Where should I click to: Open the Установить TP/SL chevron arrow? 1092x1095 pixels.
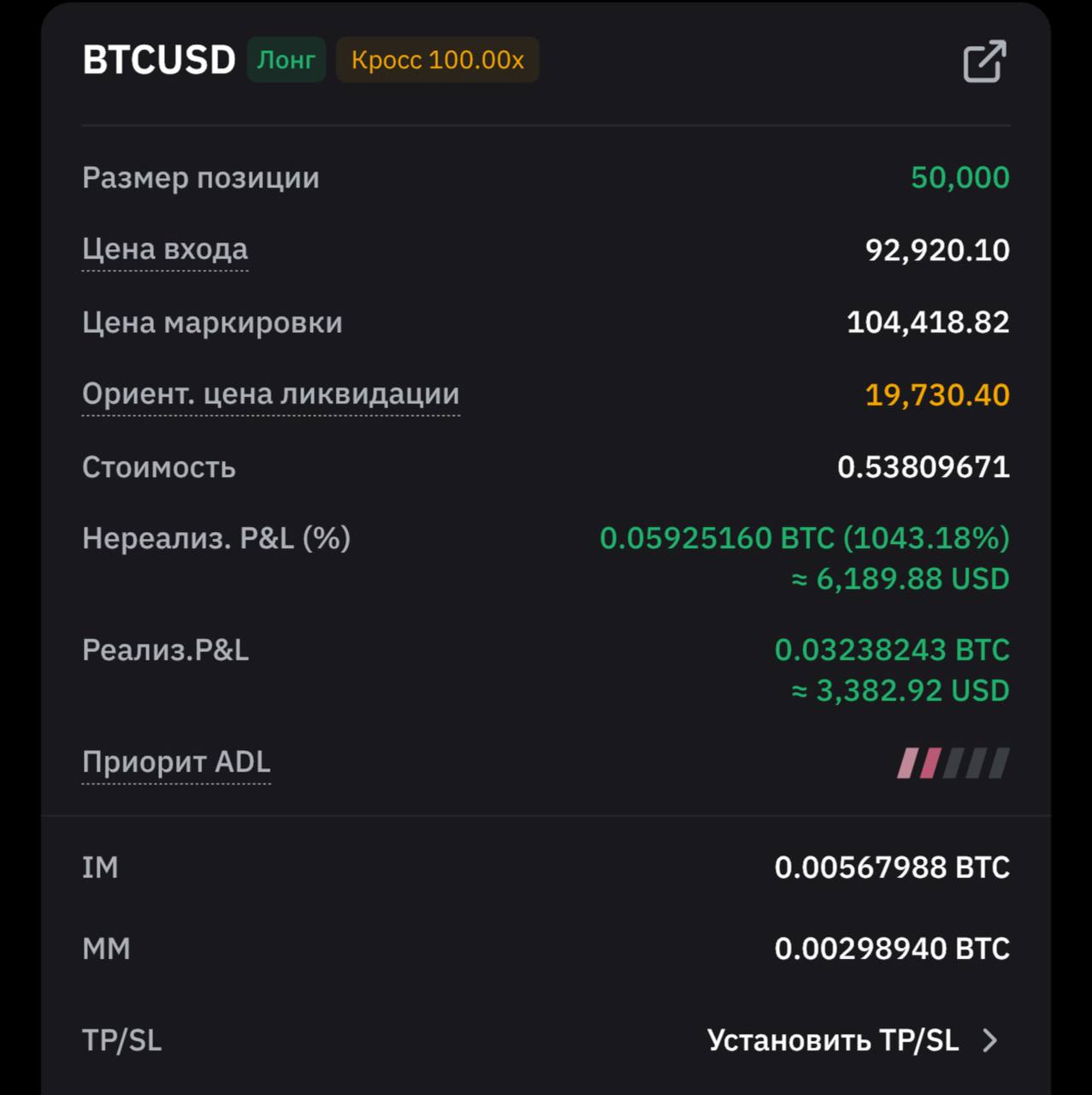(990, 1040)
